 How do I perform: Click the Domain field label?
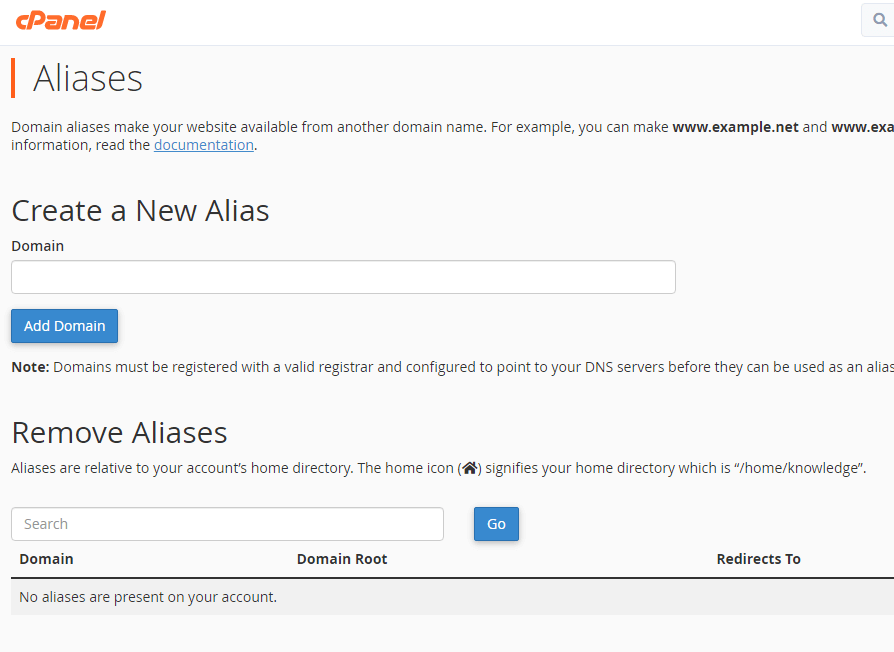(37, 245)
